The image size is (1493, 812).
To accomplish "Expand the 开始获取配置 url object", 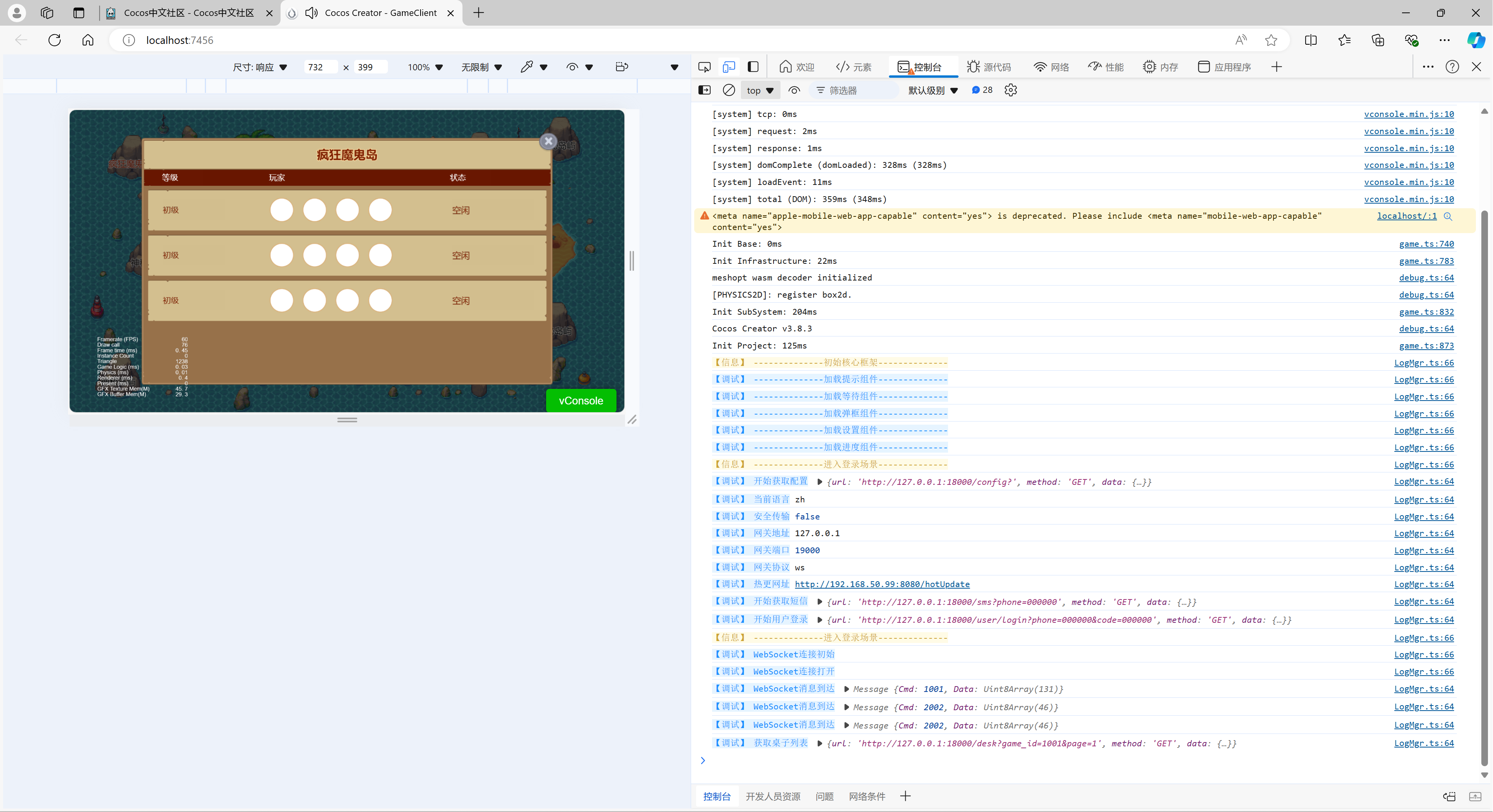I will (x=819, y=482).
